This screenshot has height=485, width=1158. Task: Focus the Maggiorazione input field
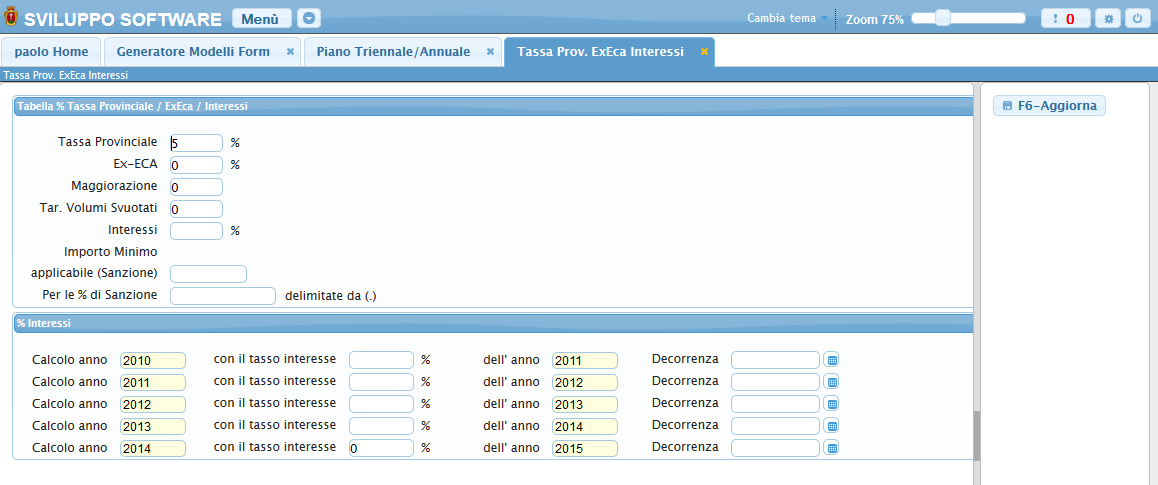196,187
